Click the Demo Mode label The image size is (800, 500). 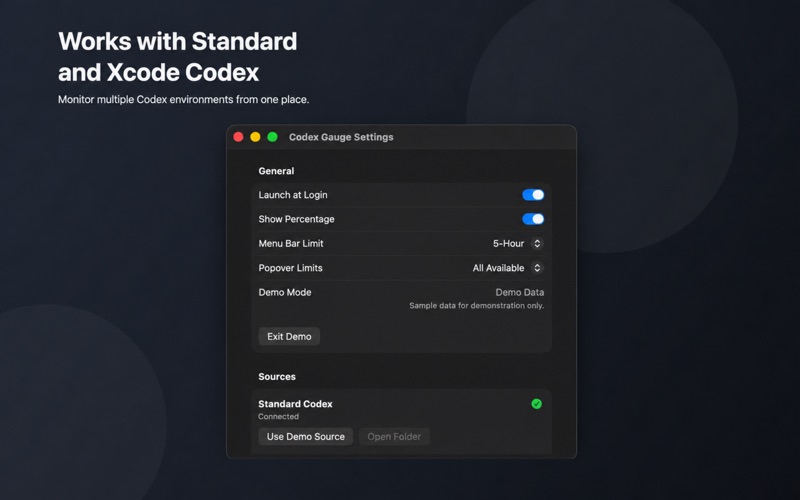click(x=285, y=292)
